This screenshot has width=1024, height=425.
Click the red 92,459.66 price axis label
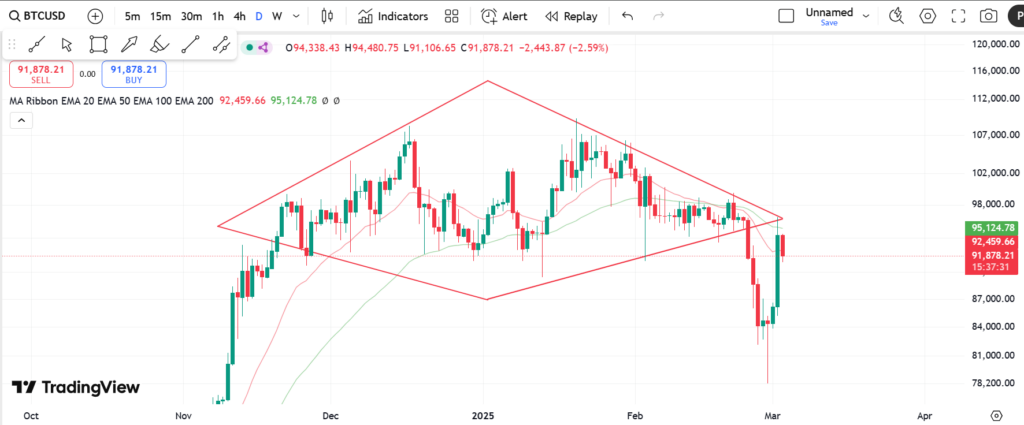coord(993,242)
